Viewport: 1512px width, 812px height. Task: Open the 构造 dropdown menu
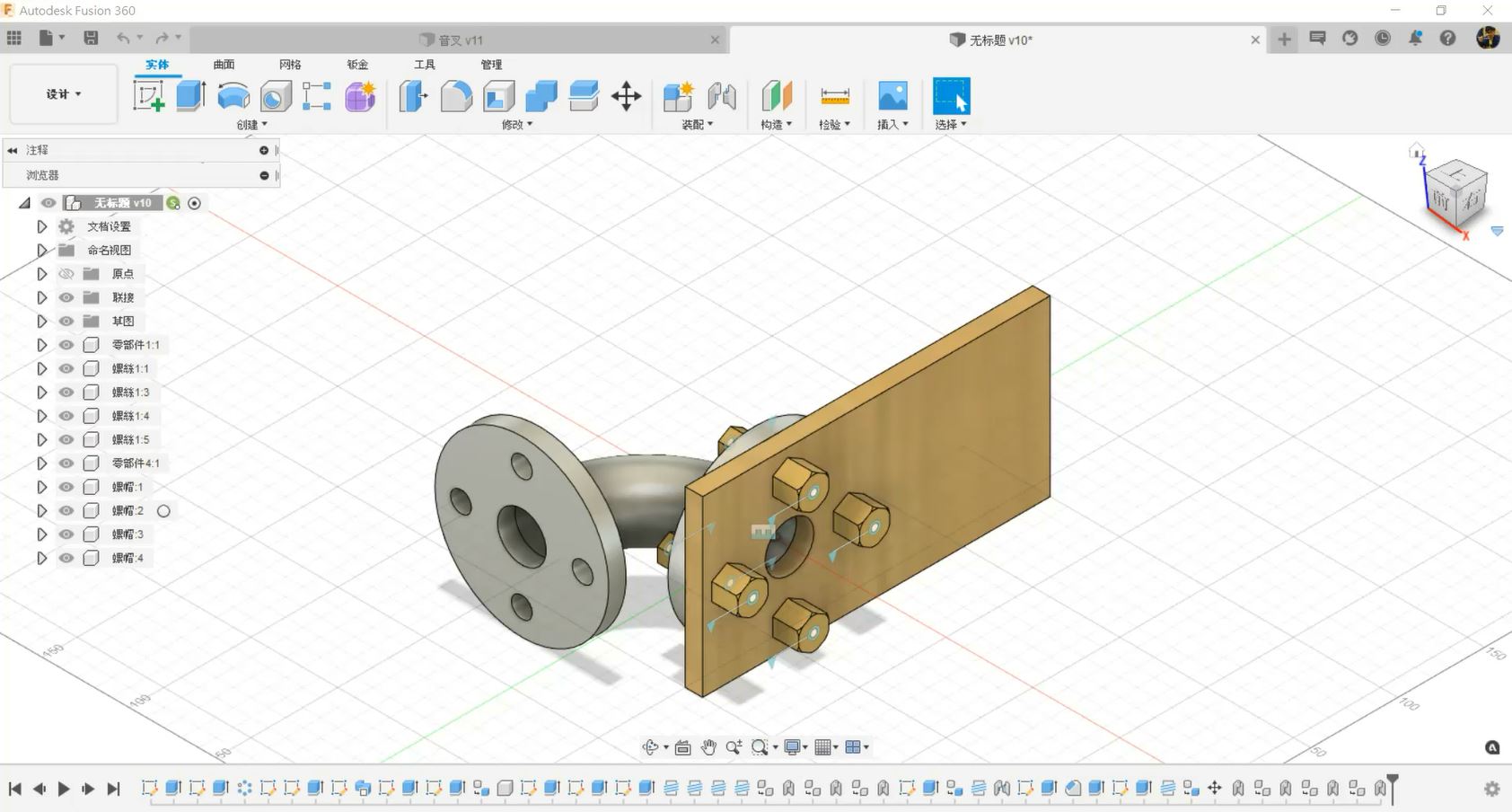pos(777,125)
